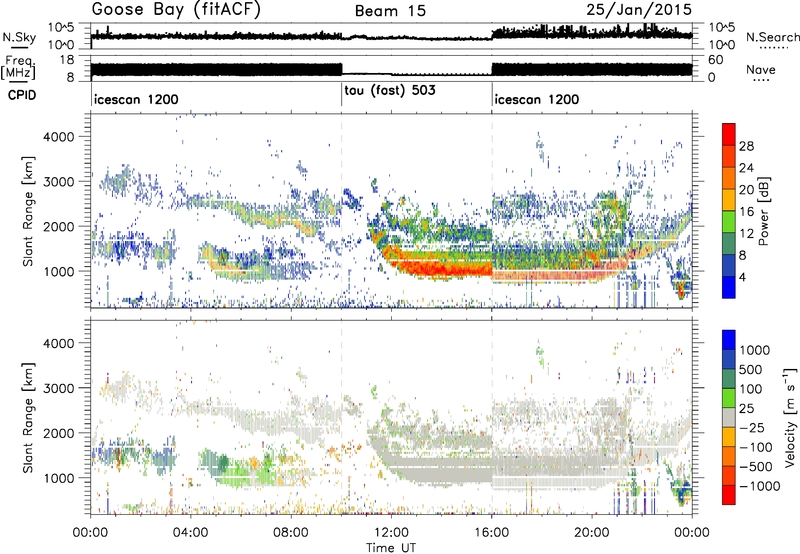Click the 'Power [dB]' colorbar title

[x=763, y=211]
